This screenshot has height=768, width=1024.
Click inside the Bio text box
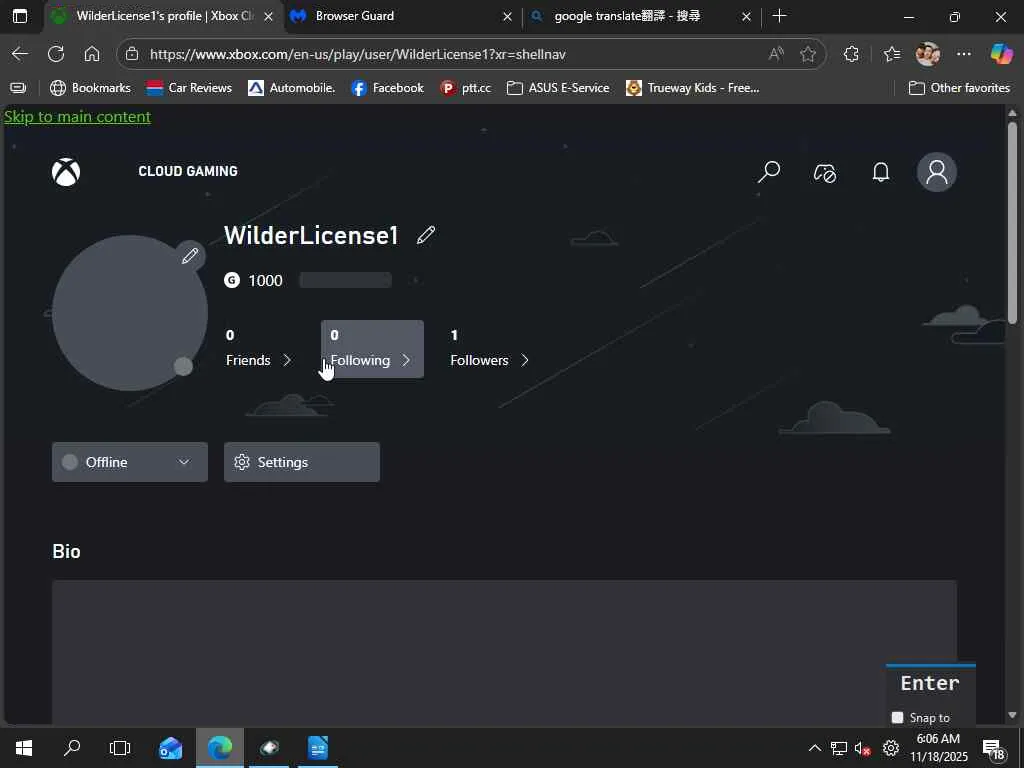click(504, 652)
